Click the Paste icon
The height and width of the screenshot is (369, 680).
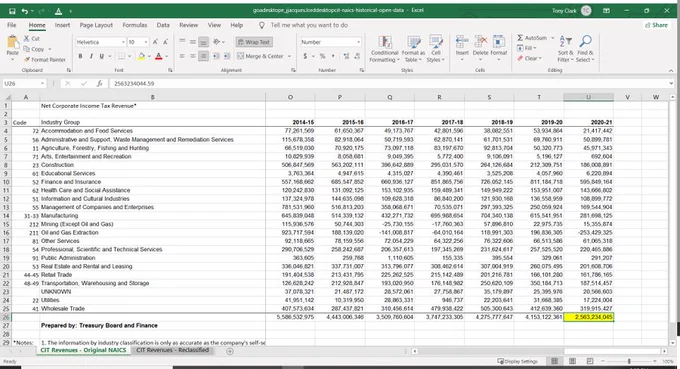coord(13,42)
